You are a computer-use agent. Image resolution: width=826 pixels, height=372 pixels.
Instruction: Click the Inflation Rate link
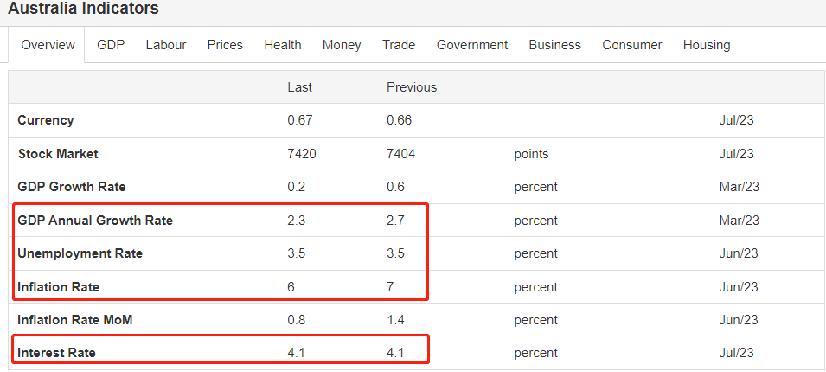pos(58,287)
